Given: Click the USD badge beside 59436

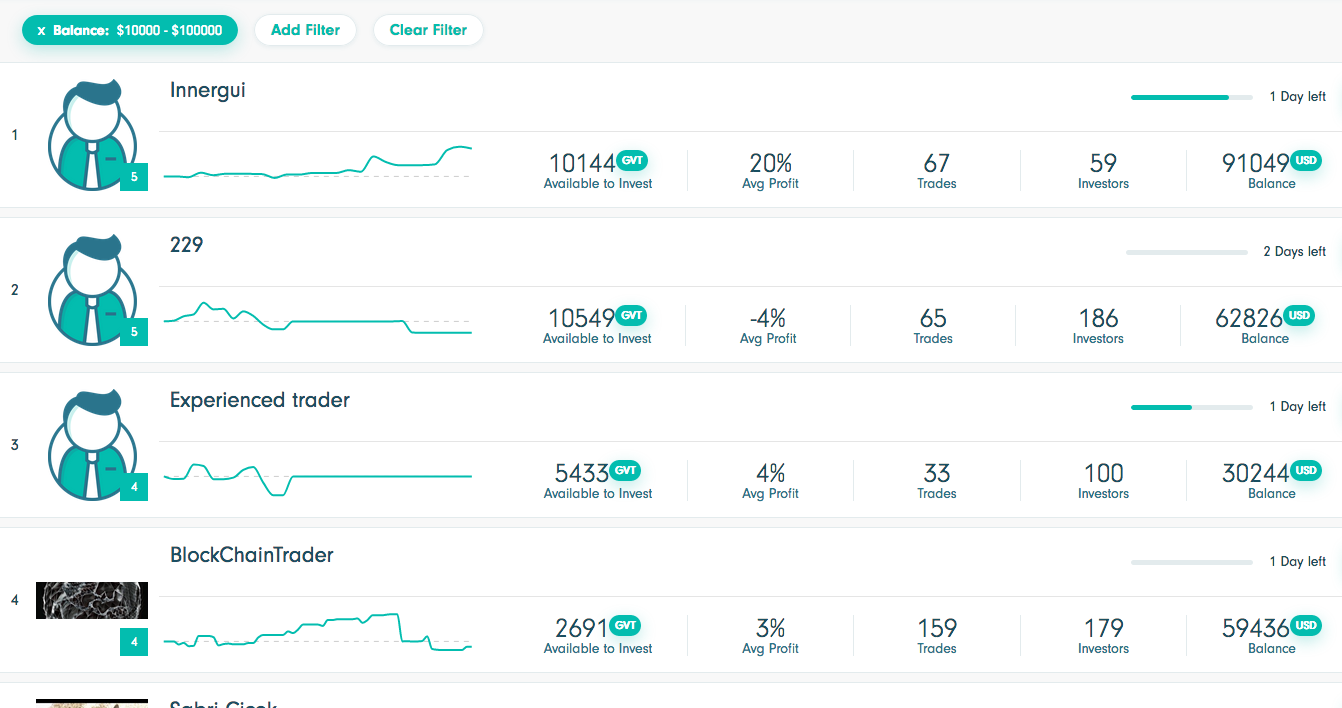Looking at the screenshot, I should point(1306,625).
